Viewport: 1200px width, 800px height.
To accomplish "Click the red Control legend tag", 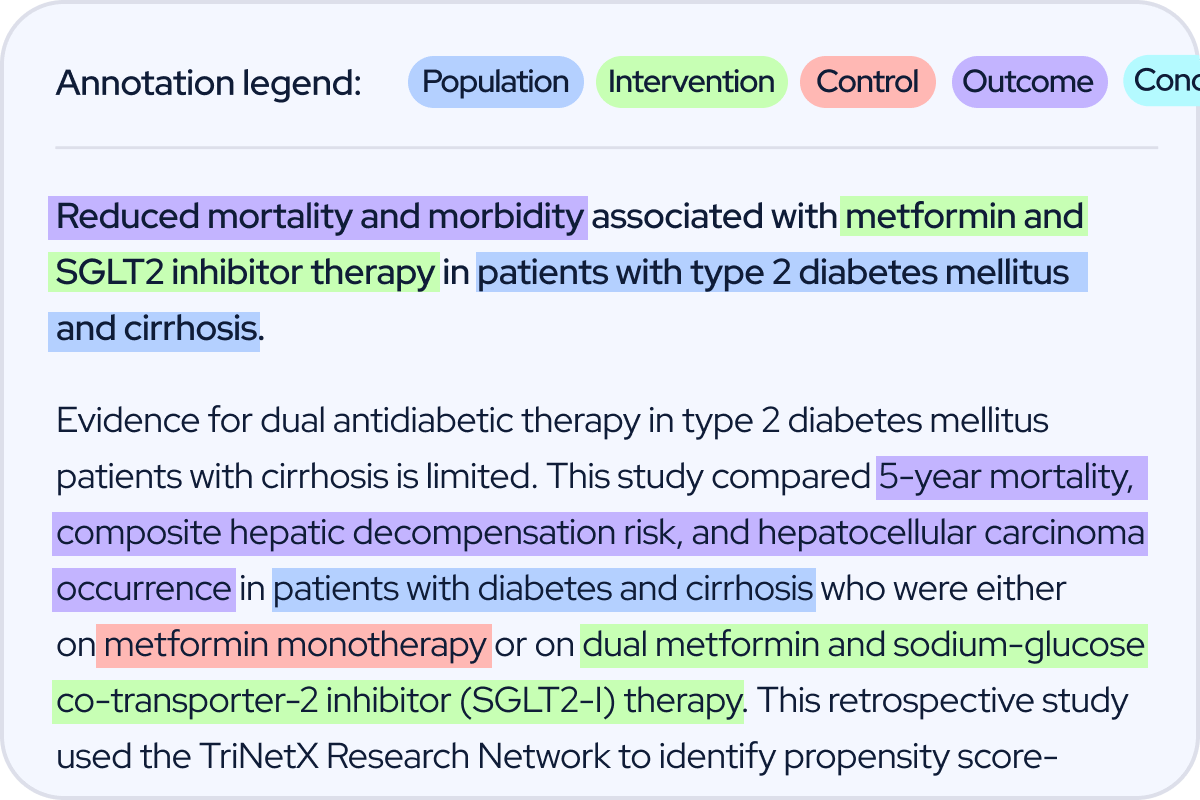I will [x=868, y=82].
